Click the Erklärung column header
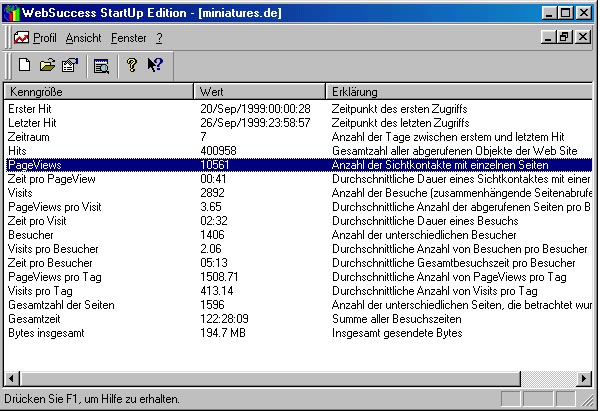Image resolution: width=600 pixels, height=411 pixels. [x=458, y=91]
